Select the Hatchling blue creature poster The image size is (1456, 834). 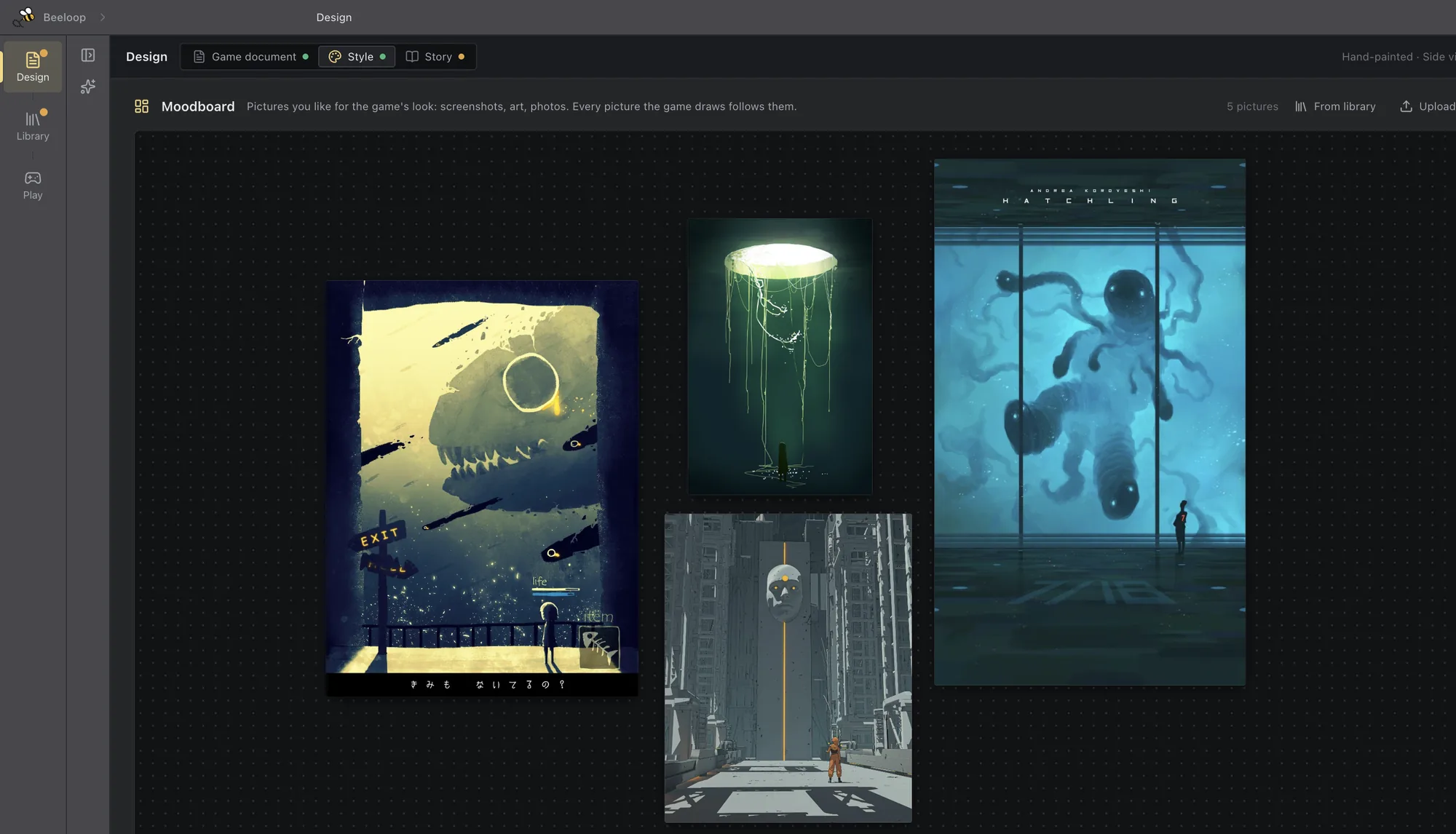click(x=1090, y=422)
